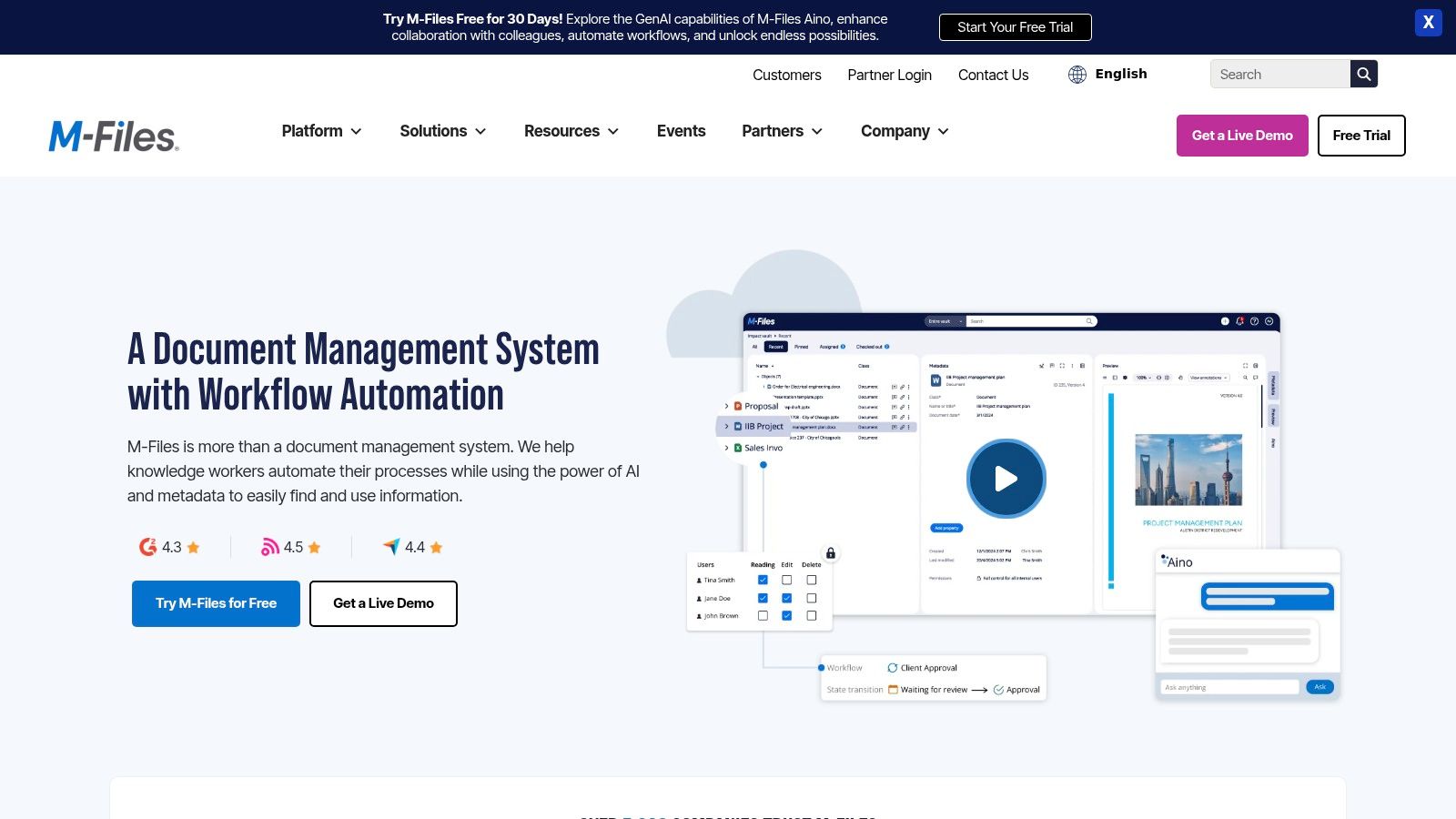
Task: Expand the Proposal tree chevron
Action: coord(726,407)
